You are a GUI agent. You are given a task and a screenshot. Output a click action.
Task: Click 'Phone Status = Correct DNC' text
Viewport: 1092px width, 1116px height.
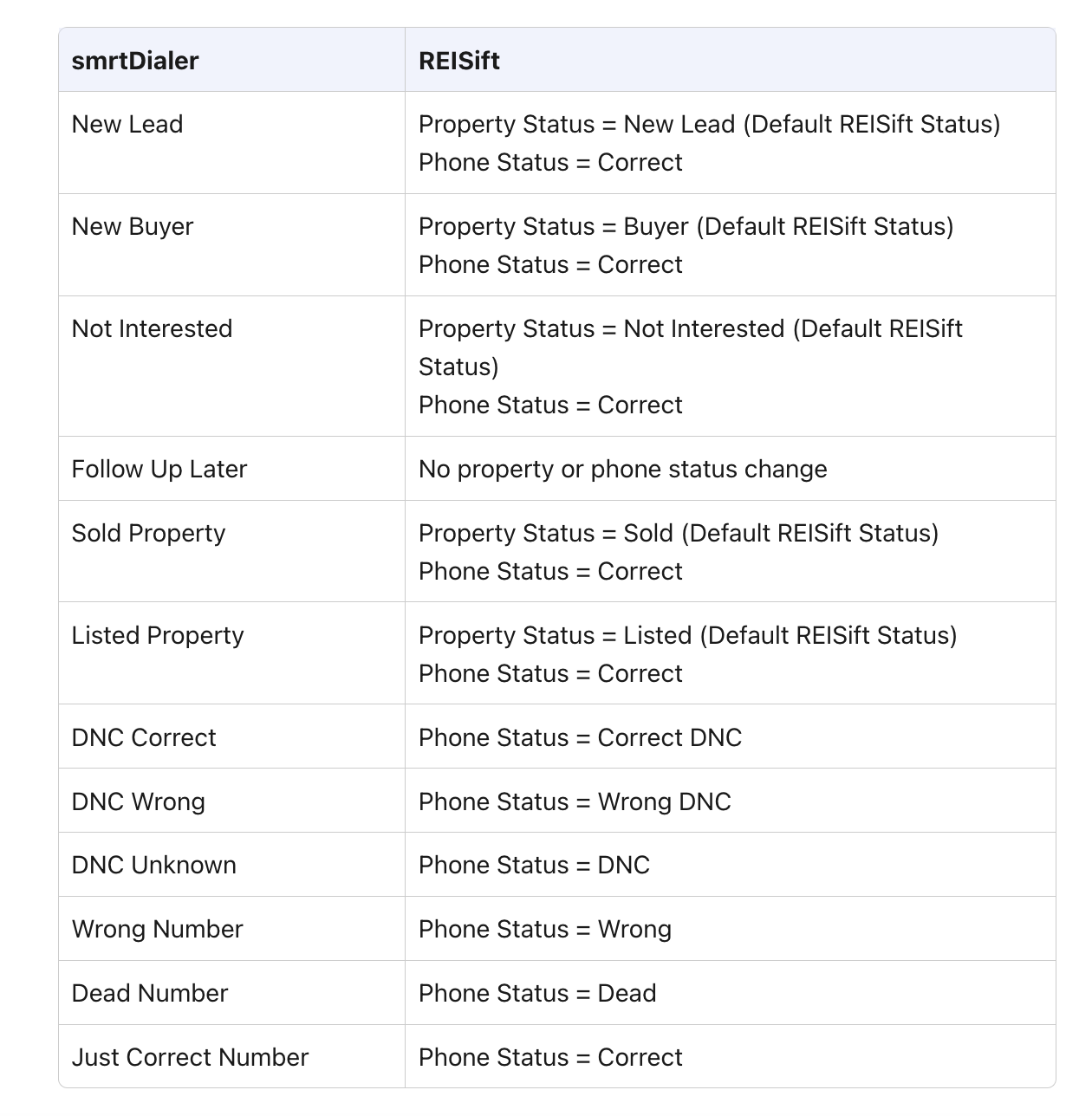pyautogui.click(x=580, y=738)
